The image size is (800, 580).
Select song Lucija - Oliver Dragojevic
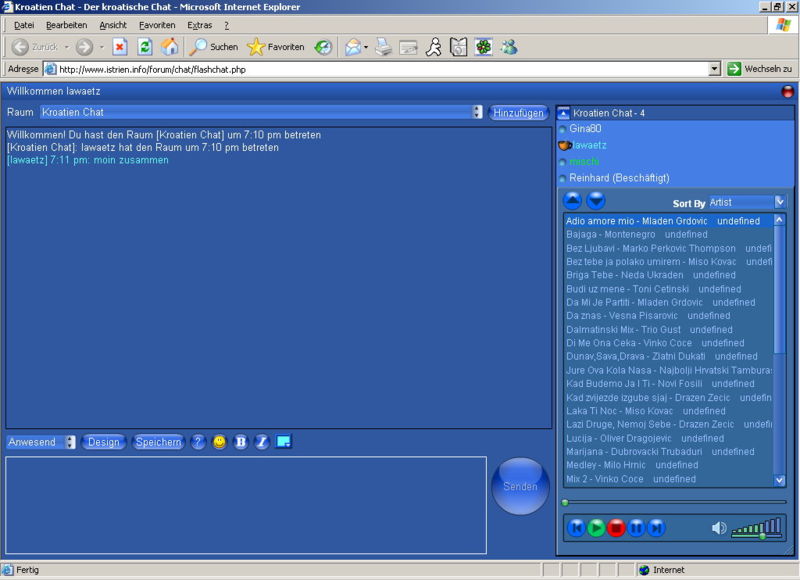tap(669, 438)
